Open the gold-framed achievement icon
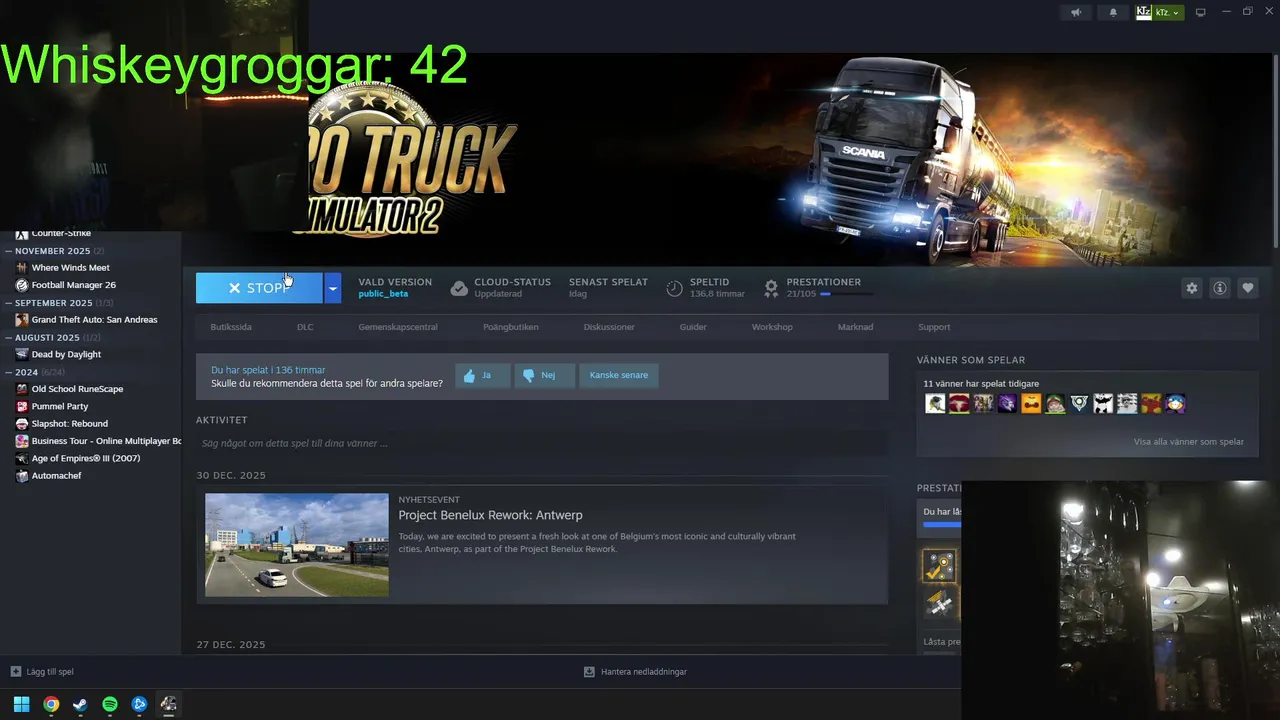This screenshot has width=1280, height=720. [939, 566]
